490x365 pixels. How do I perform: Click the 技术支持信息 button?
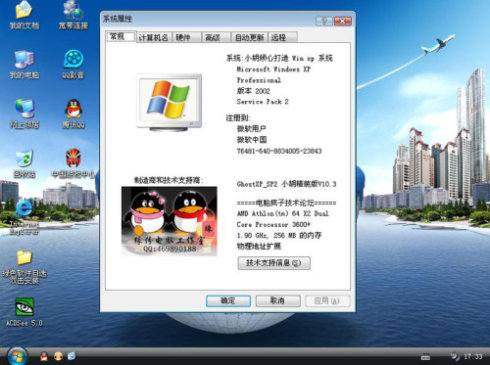point(274,263)
